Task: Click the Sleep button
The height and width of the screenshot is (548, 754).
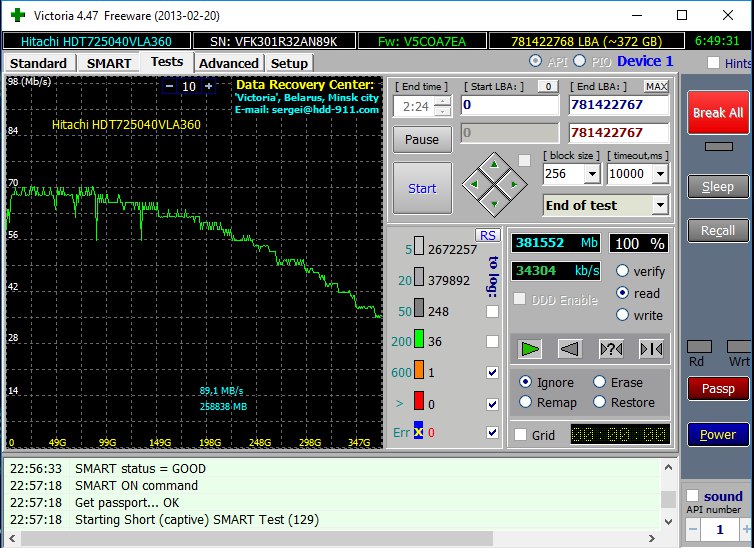Action: (x=718, y=187)
